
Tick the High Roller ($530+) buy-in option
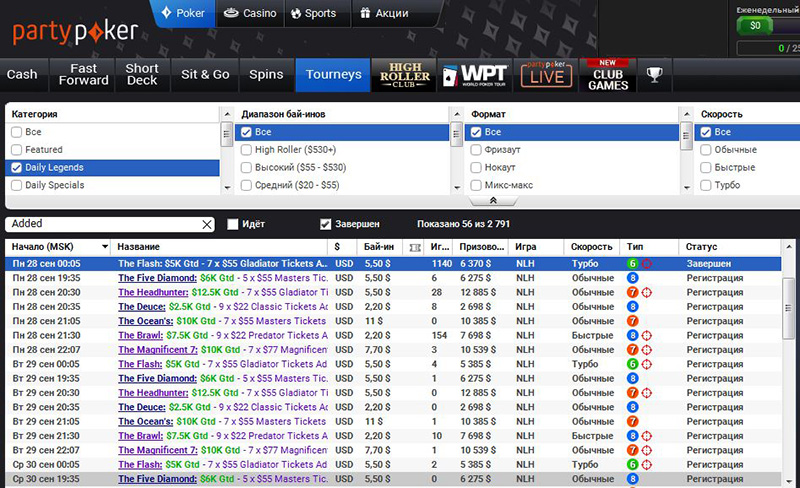tap(246, 150)
